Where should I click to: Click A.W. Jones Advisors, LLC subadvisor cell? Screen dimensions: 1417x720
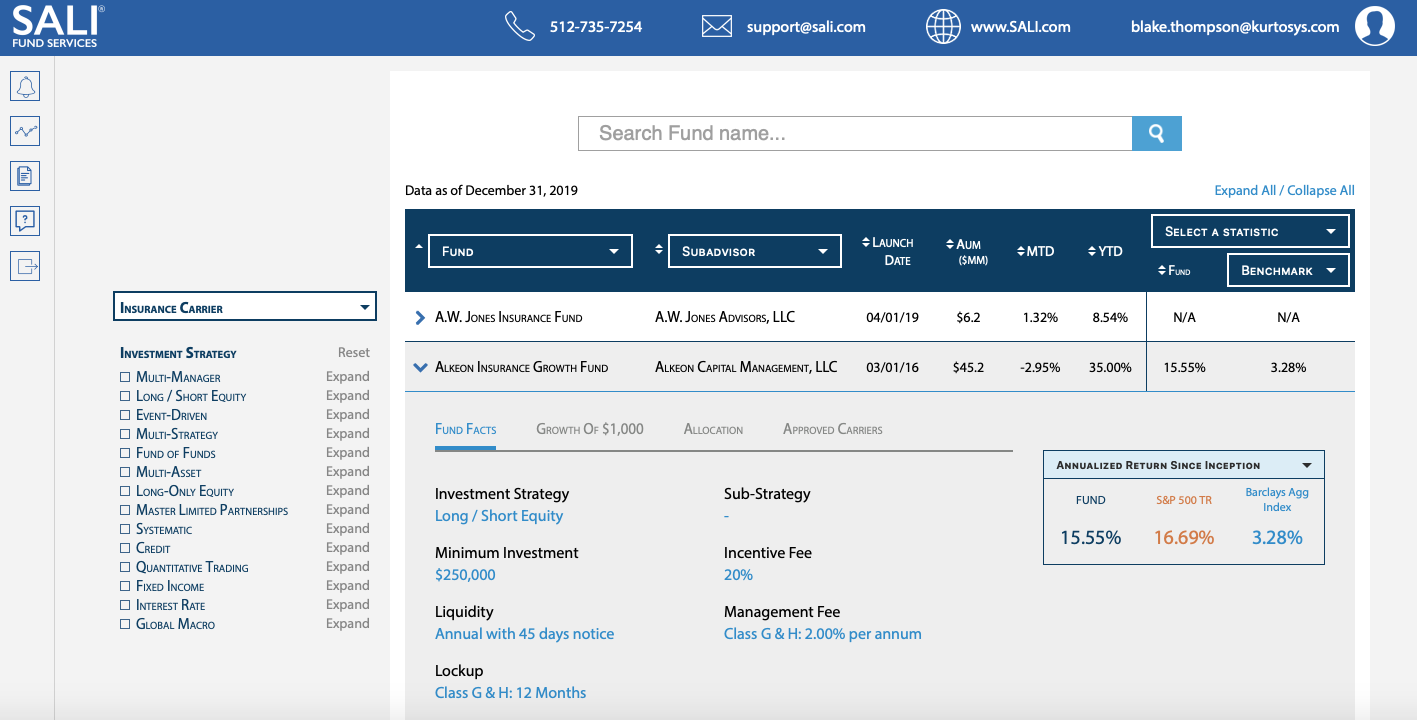(x=725, y=317)
